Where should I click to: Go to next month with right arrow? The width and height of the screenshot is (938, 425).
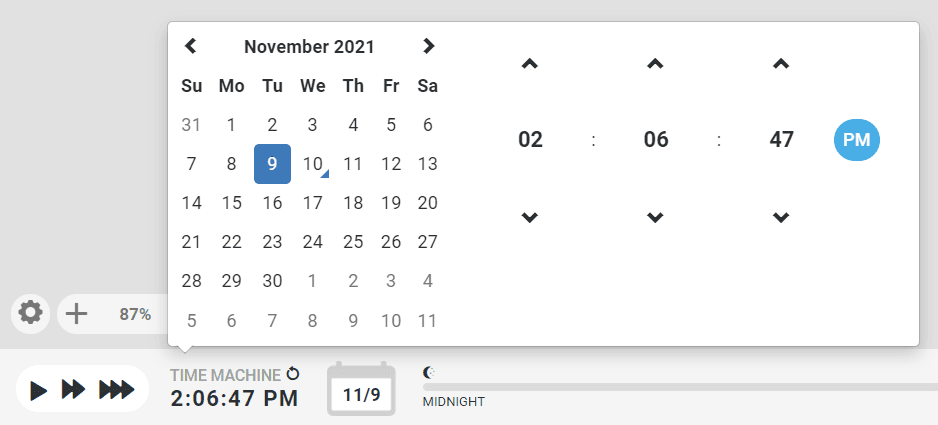coord(428,45)
